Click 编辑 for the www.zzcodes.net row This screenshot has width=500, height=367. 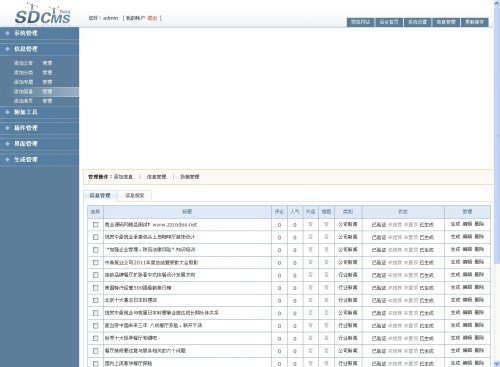(x=467, y=224)
